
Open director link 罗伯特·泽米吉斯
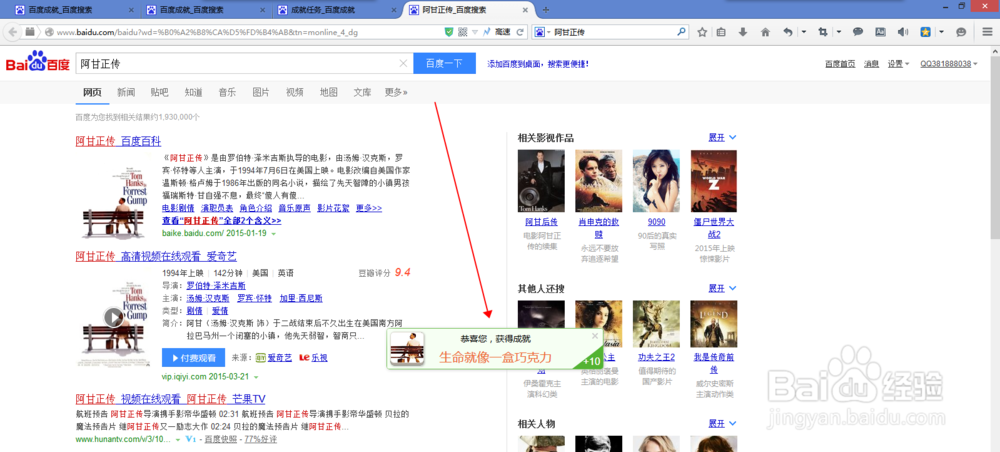217,285
